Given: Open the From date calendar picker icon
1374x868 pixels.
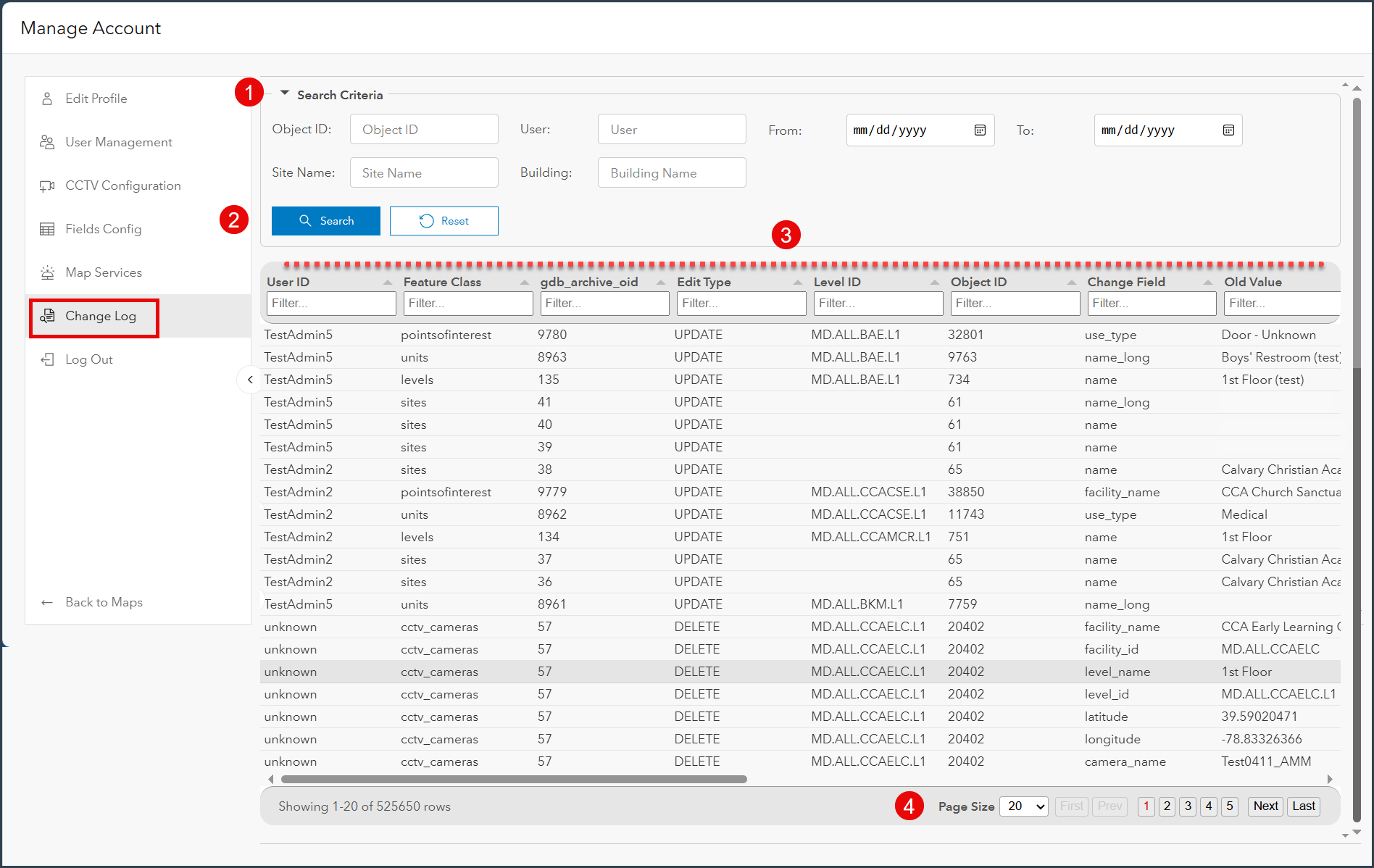Looking at the screenshot, I should point(980,130).
